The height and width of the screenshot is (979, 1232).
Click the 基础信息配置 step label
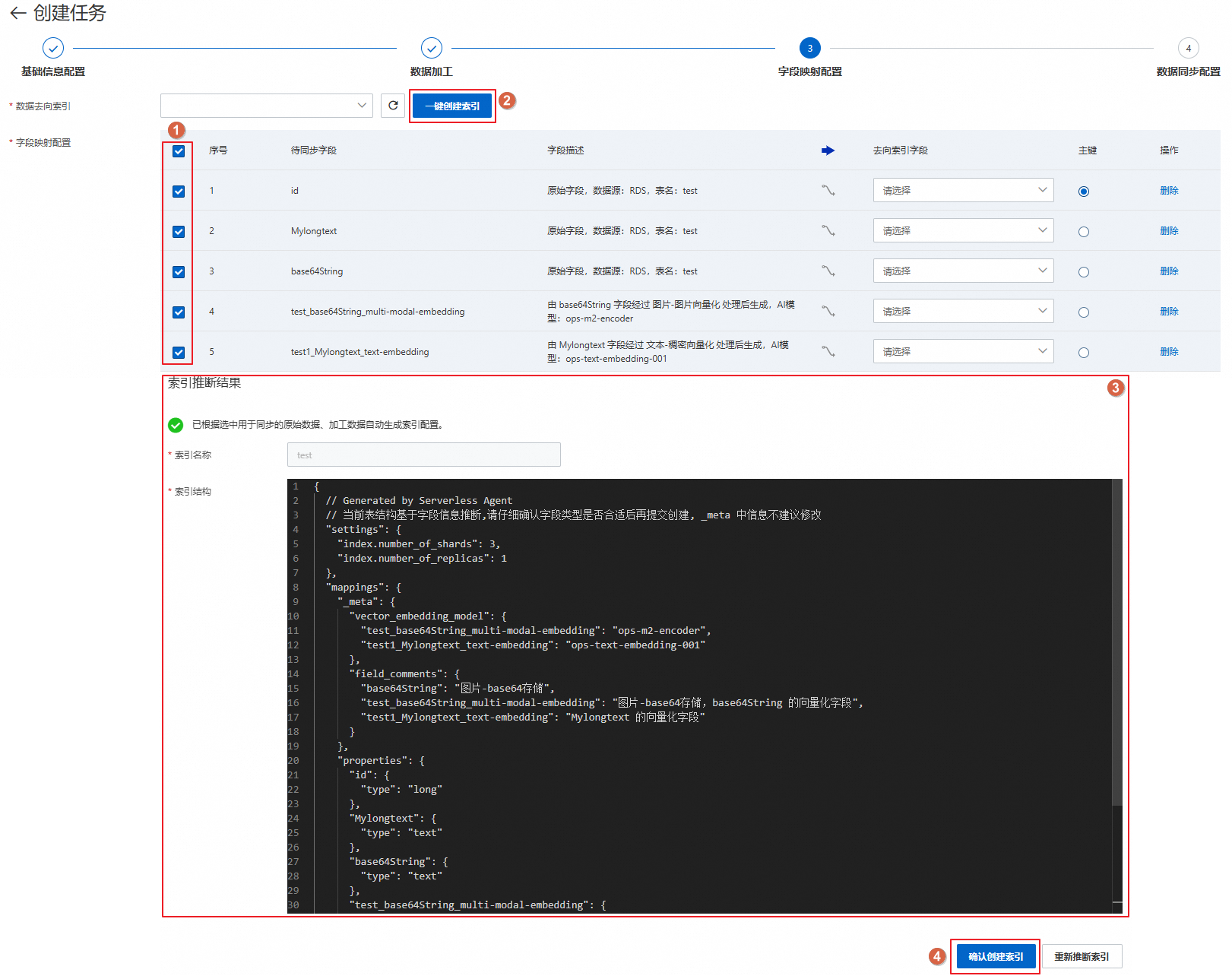(x=53, y=71)
